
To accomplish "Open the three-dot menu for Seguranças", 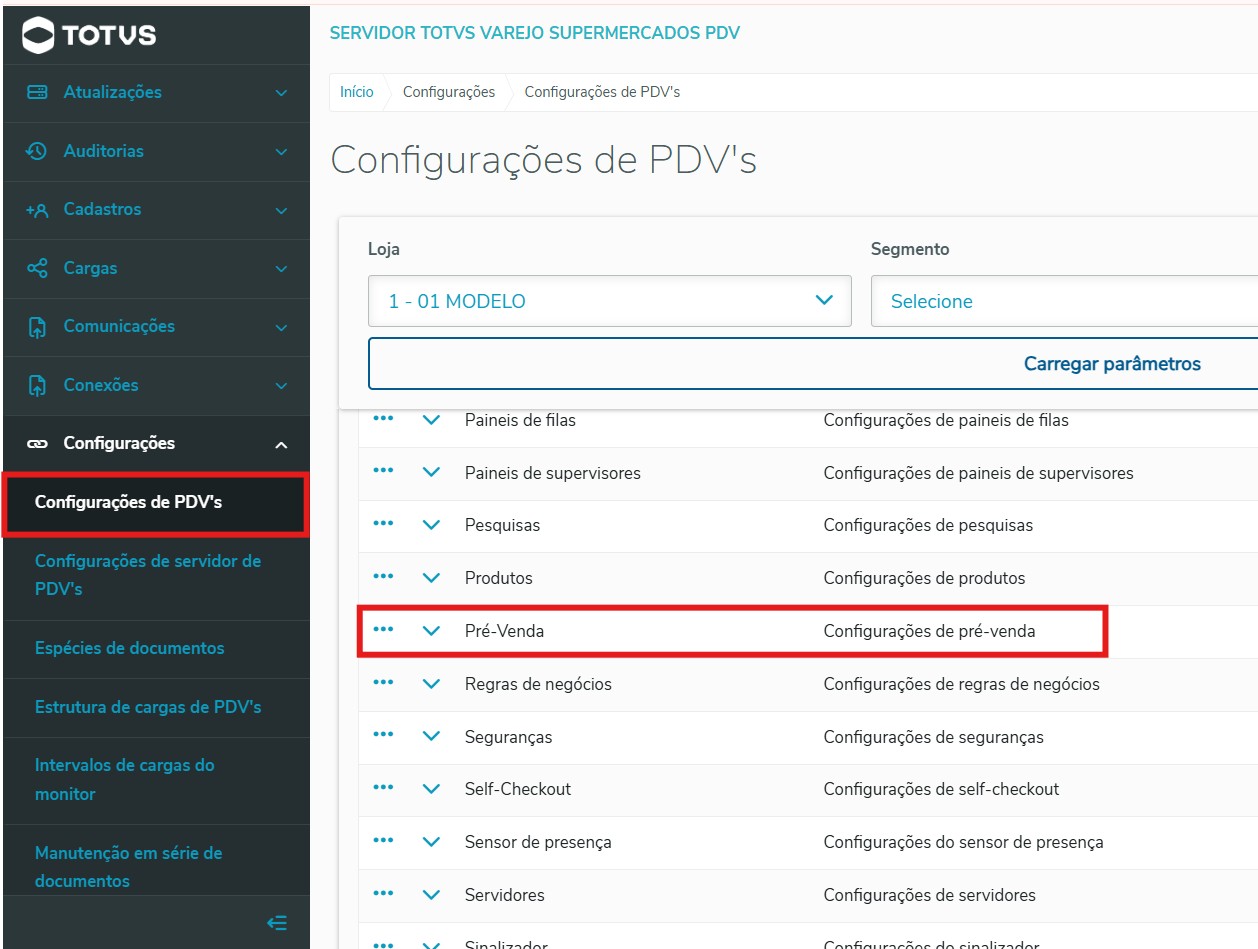I will pos(383,735).
